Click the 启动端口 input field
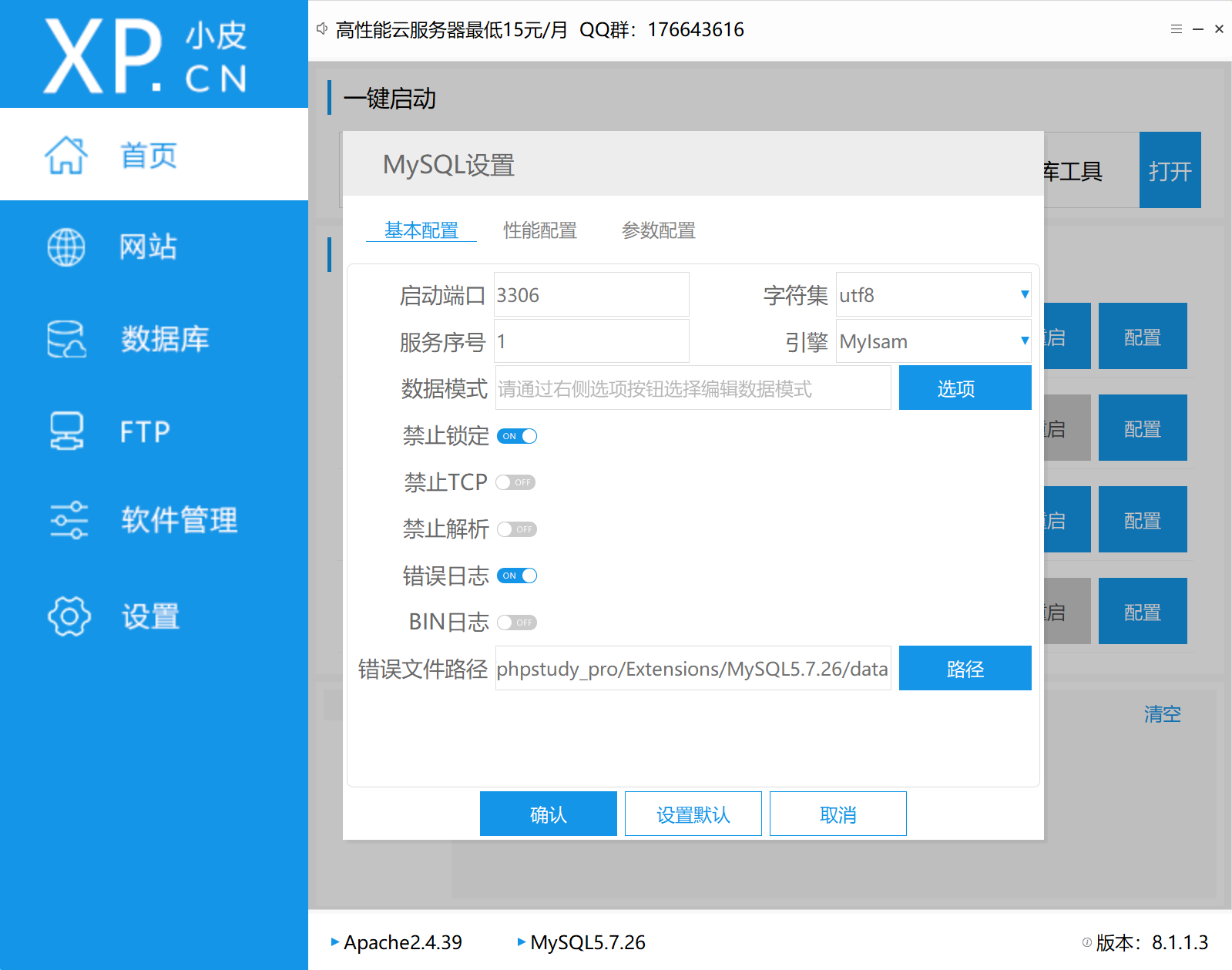Image resolution: width=1232 pixels, height=970 pixels. [590, 294]
